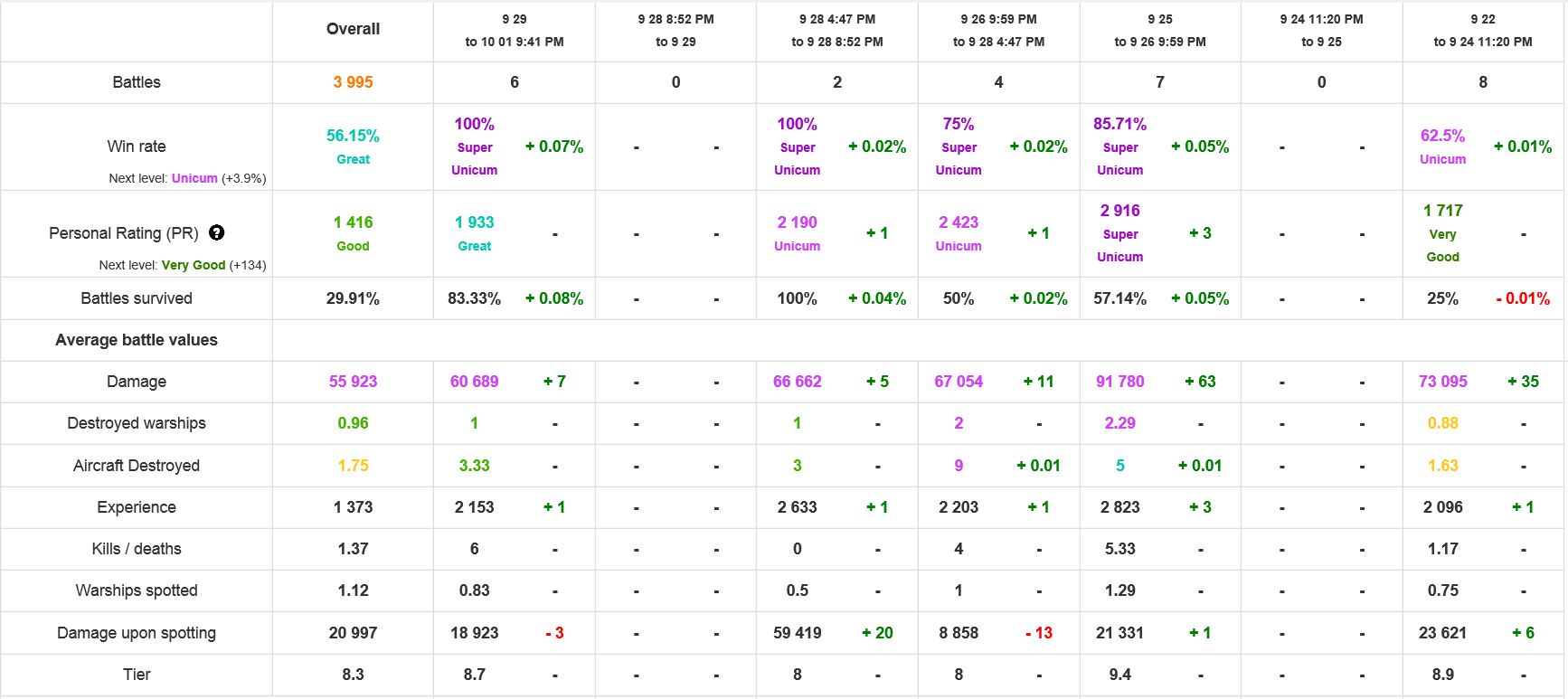Select the 9 28 4:47 PM period column header

[836, 30]
